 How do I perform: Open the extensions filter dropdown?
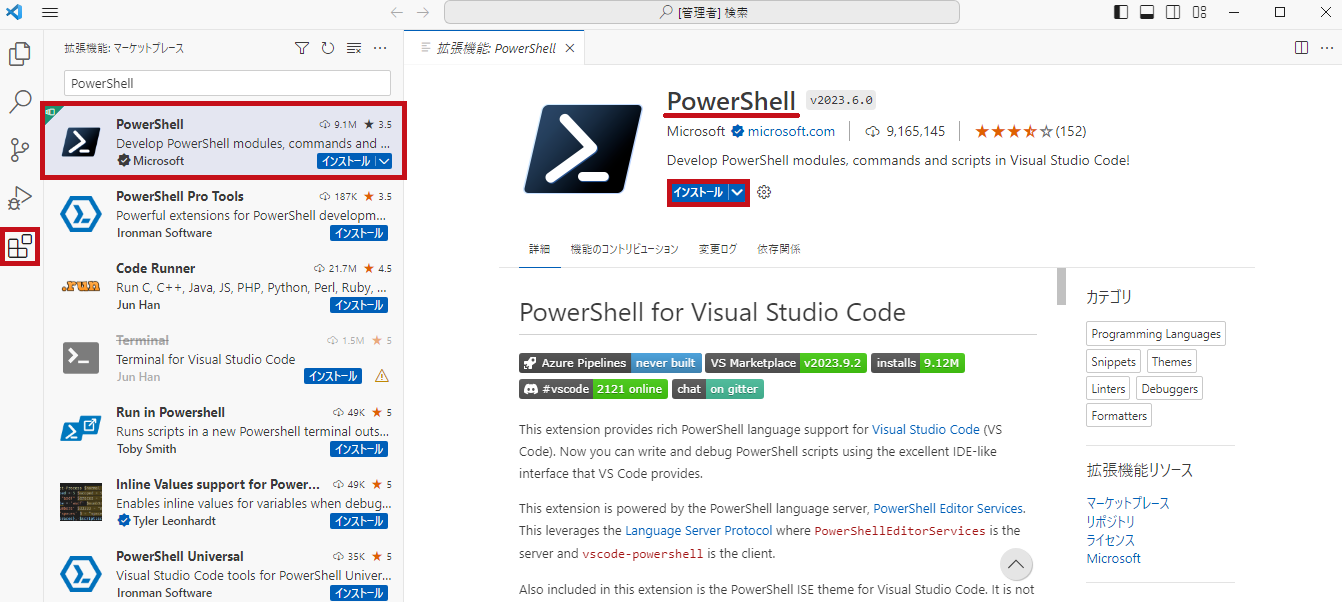(x=302, y=48)
